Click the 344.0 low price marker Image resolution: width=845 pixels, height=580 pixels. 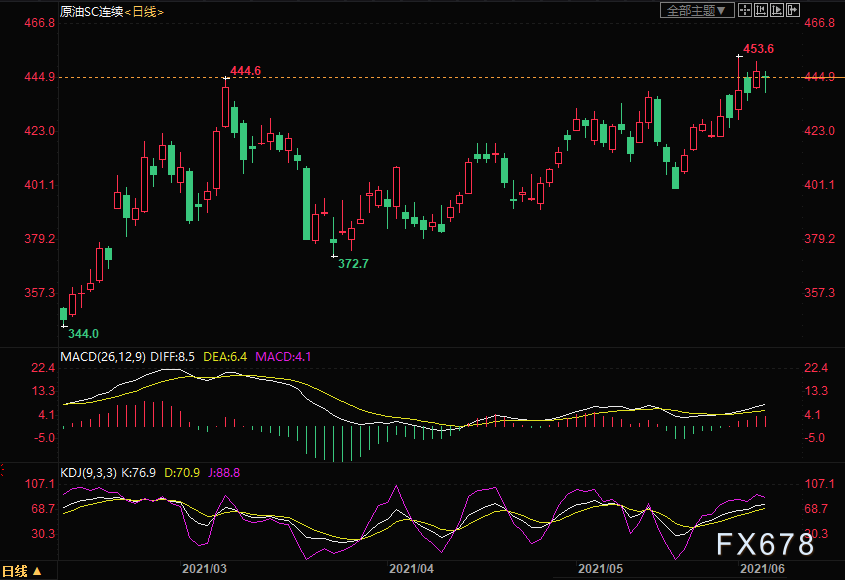tap(84, 333)
